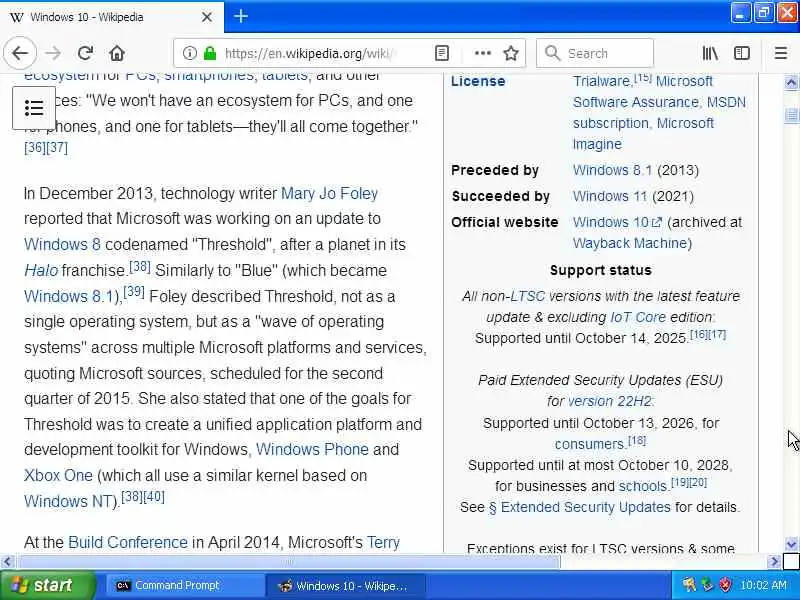The height and width of the screenshot is (600, 800).
Task: Click the vertical scrollbar thumb
Action: [x=791, y=115]
